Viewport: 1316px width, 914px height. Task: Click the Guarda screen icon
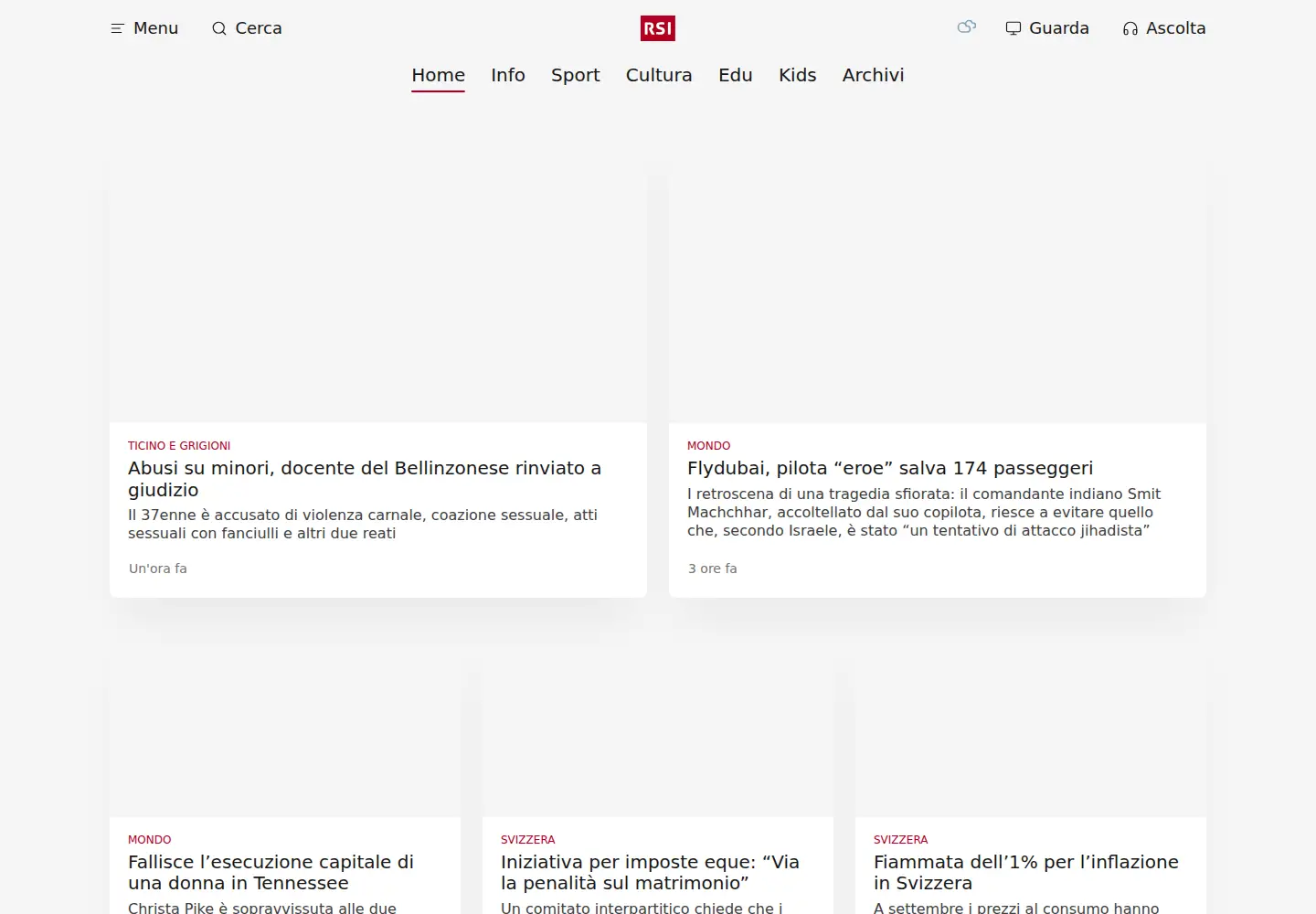[x=1014, y=28]
